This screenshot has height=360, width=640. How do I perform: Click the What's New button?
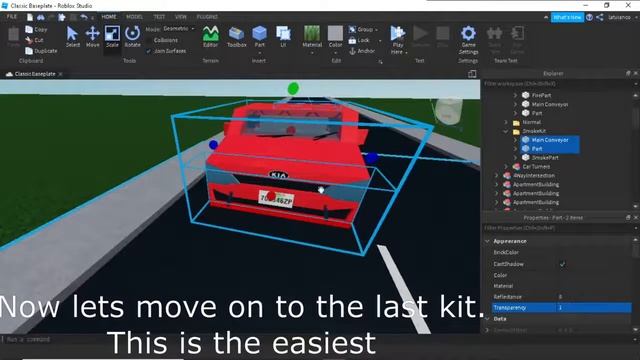tap(567, 17)
